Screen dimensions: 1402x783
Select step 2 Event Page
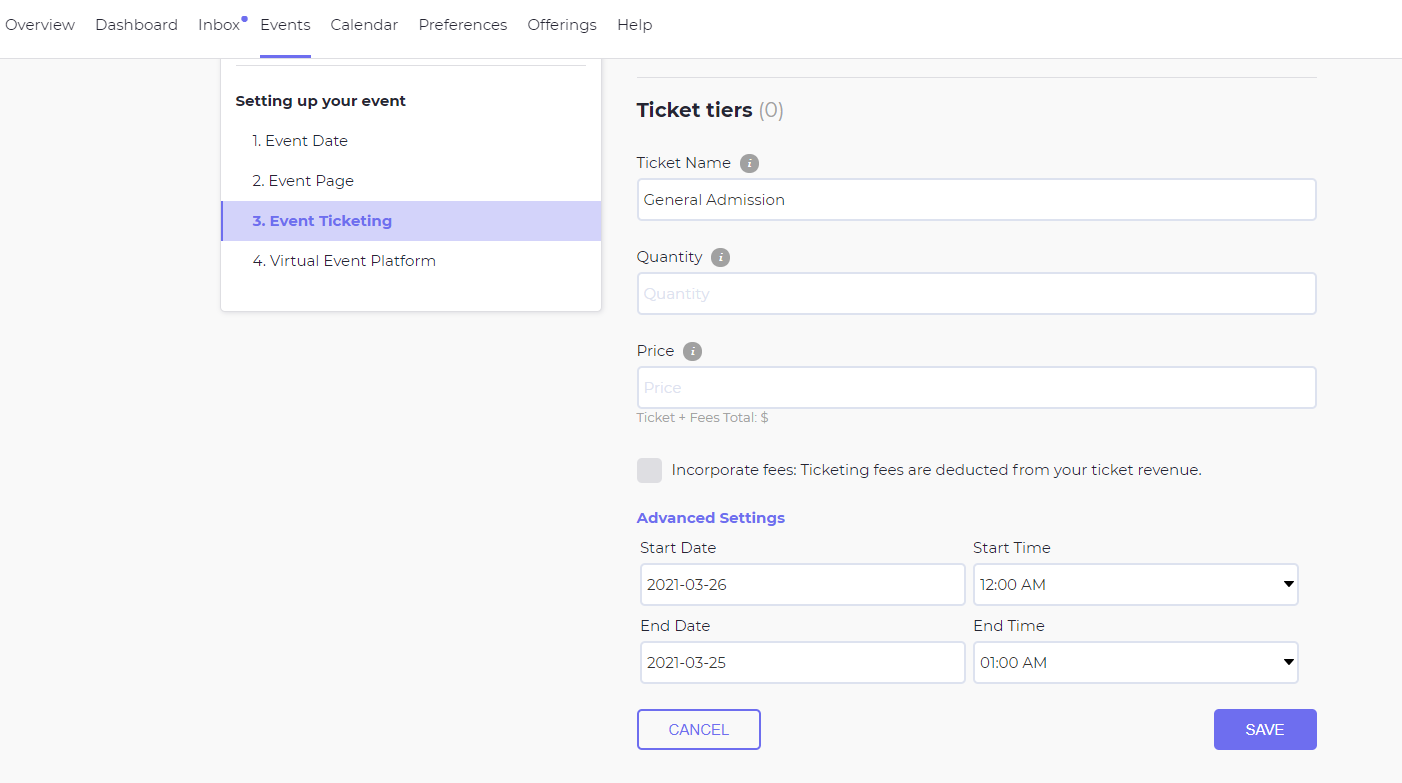click(x=411, y=181)
